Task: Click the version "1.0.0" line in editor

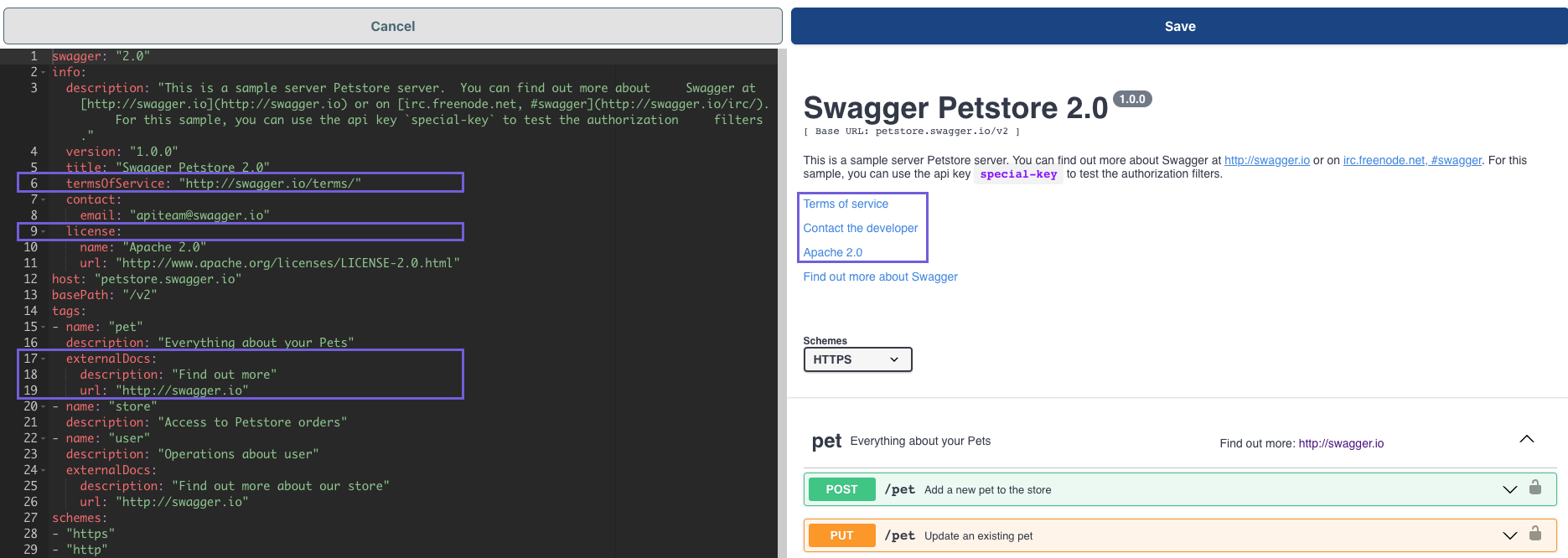Action: pos(122,152)
